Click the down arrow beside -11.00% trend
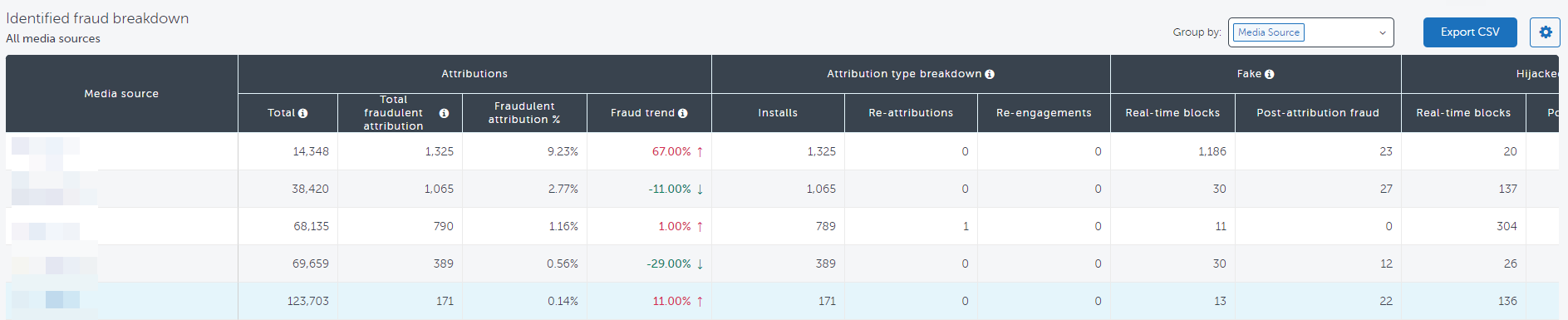1568x320 pixels. [x=700, y=189]
